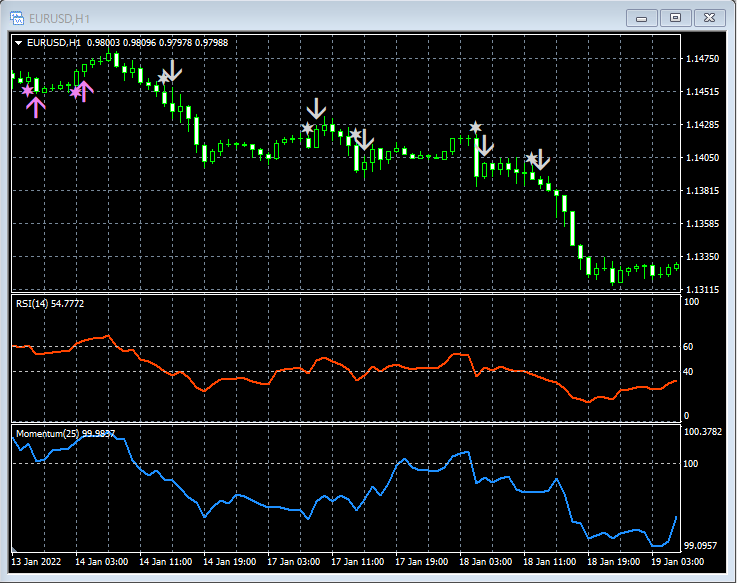Viewport: 737px width, 583px height.
Task: Select the down arrow above 17 Jan 11:00
Action: coord(364,139)
